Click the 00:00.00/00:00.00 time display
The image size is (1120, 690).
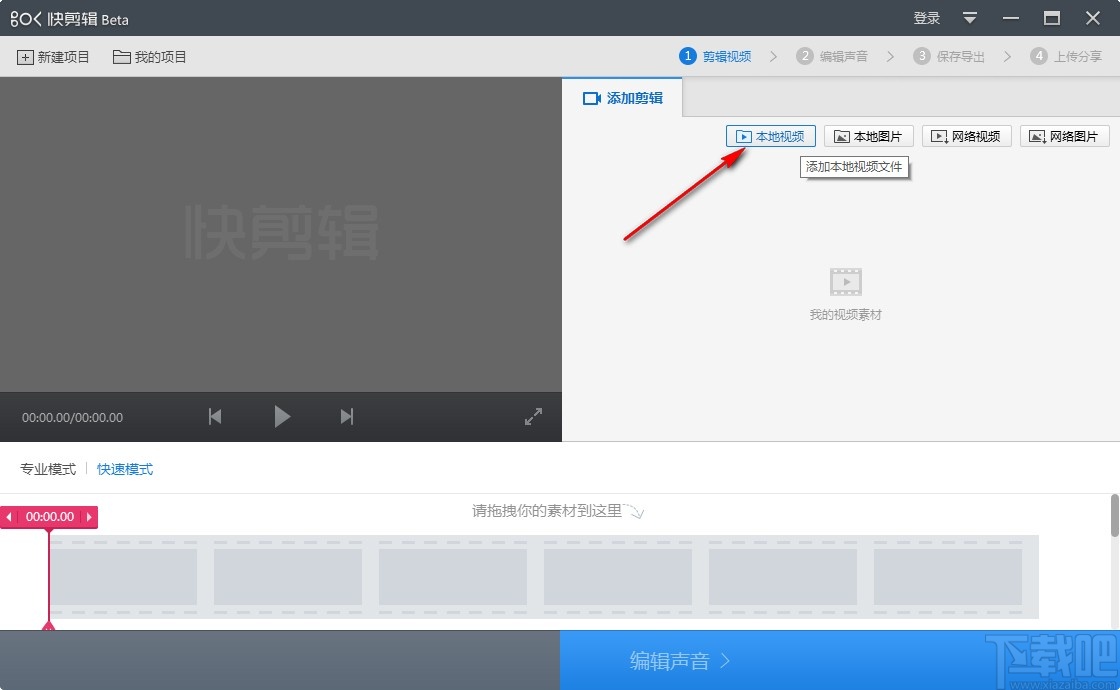click(x=72, y=417)
